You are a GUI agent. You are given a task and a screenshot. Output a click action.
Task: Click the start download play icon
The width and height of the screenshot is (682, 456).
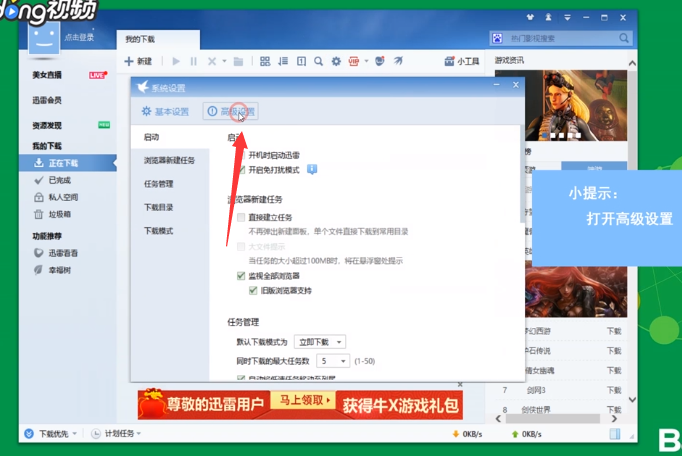[x=176, y=61]
